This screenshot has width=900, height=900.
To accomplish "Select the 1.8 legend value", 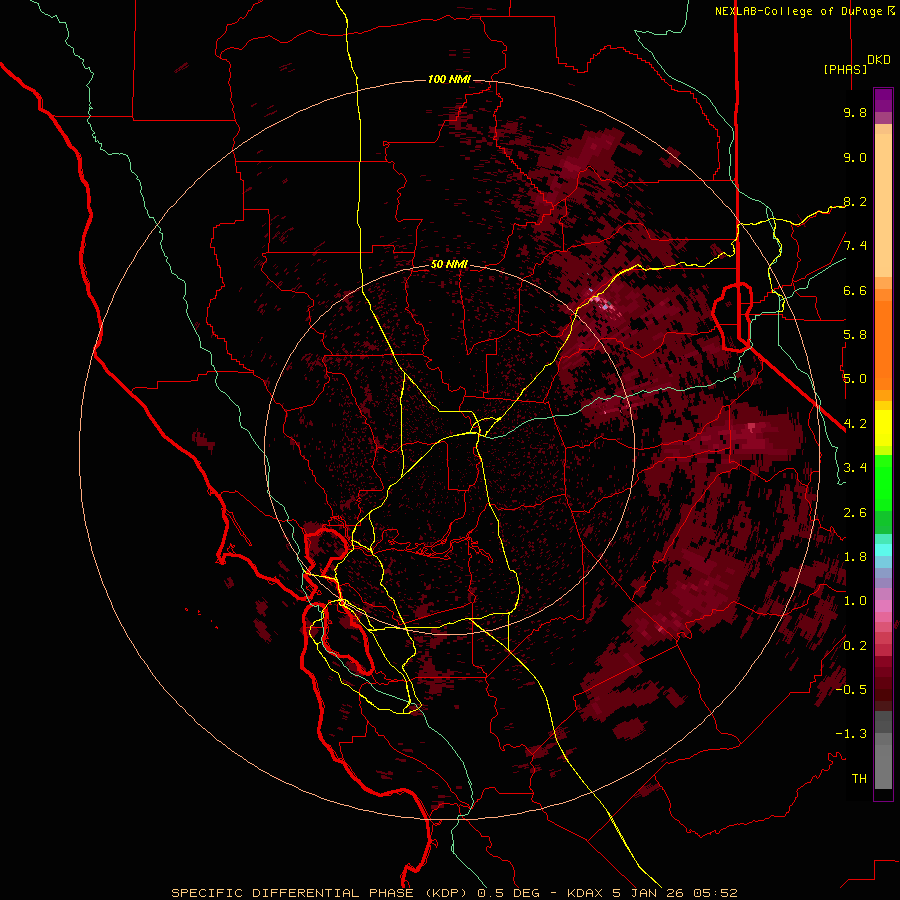I will (855, 557).
